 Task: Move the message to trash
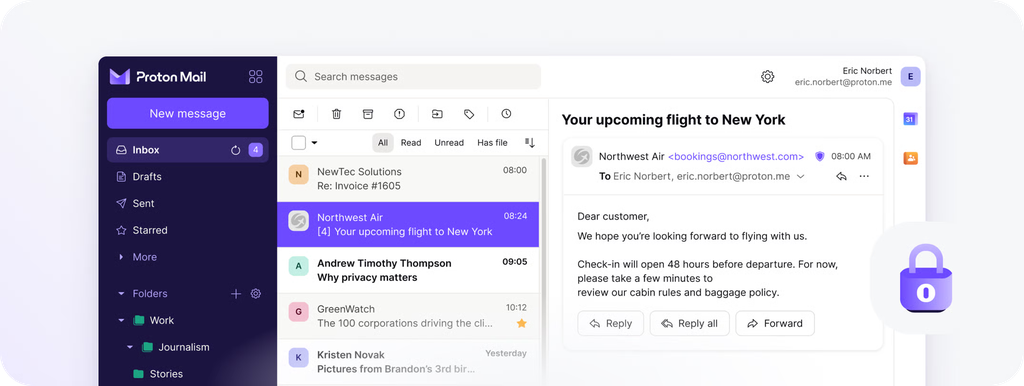pos(336,114)
